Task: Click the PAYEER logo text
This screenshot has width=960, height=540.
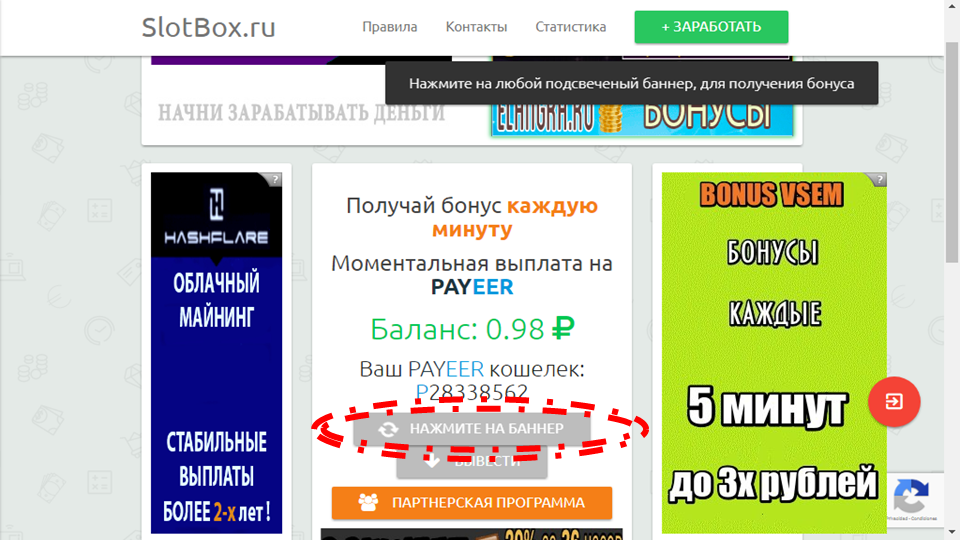Action: (x=472, y=287)
